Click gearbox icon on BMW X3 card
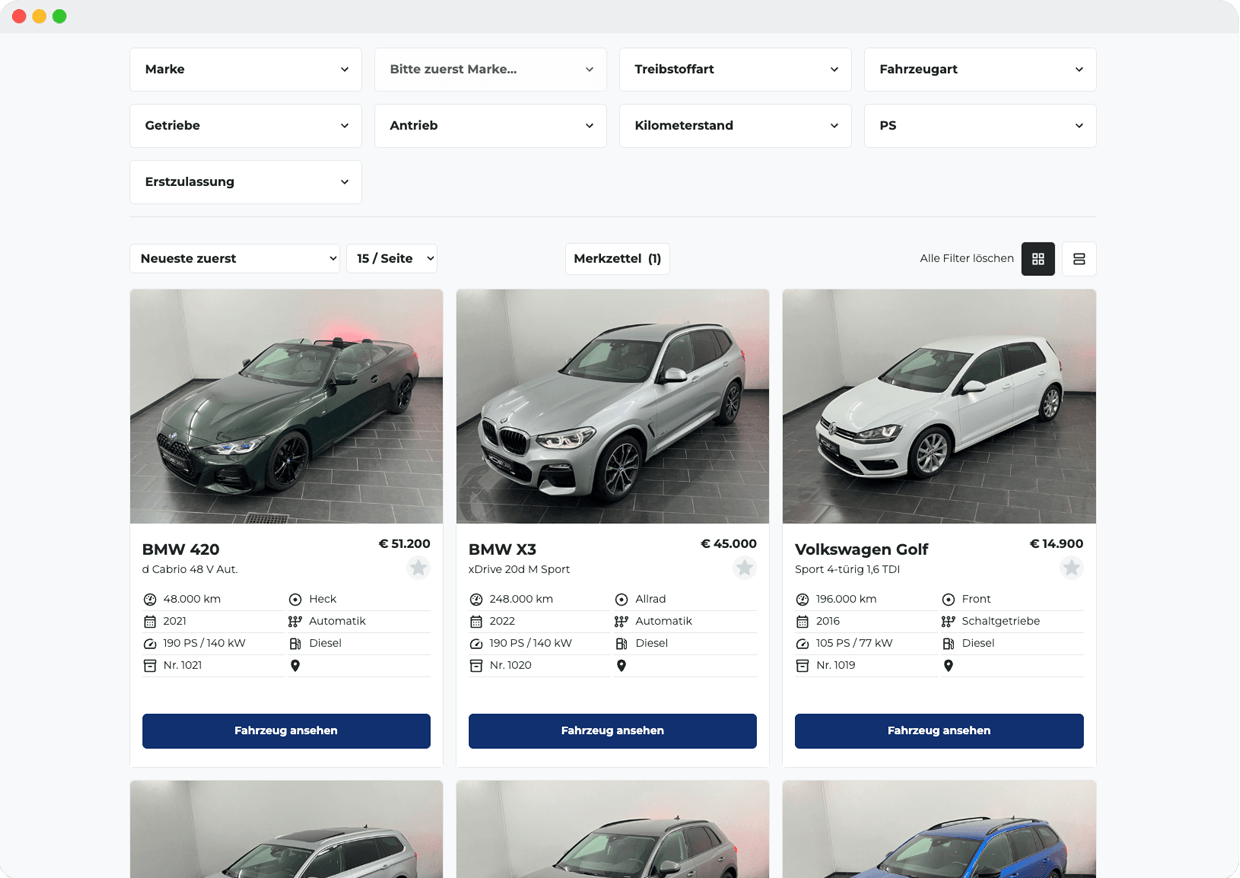 tap(621, 621)
